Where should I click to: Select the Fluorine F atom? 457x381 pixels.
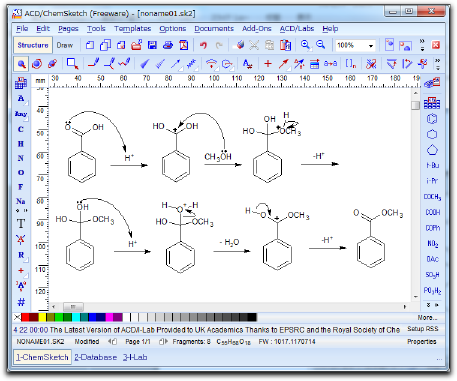coord(21,187)
